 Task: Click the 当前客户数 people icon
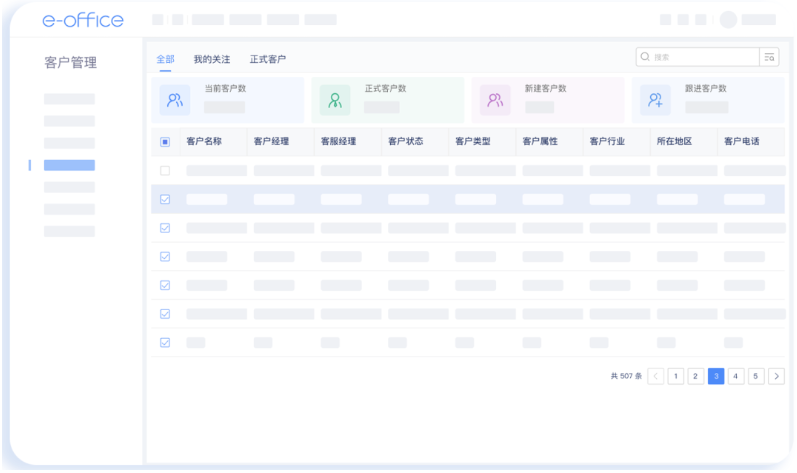point(175,99)
